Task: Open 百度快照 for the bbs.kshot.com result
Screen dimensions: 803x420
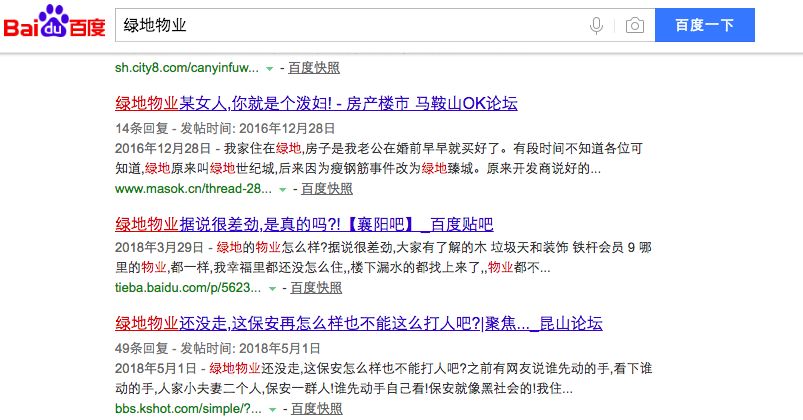Action: click(x=316, y=409)
